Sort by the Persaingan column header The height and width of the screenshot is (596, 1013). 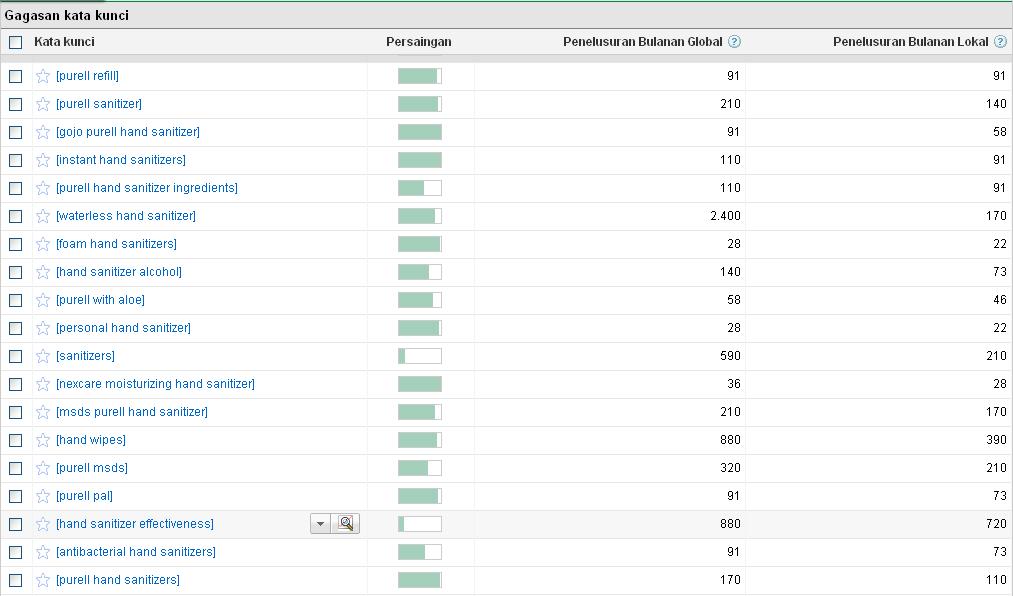click(x=418, y=42)
